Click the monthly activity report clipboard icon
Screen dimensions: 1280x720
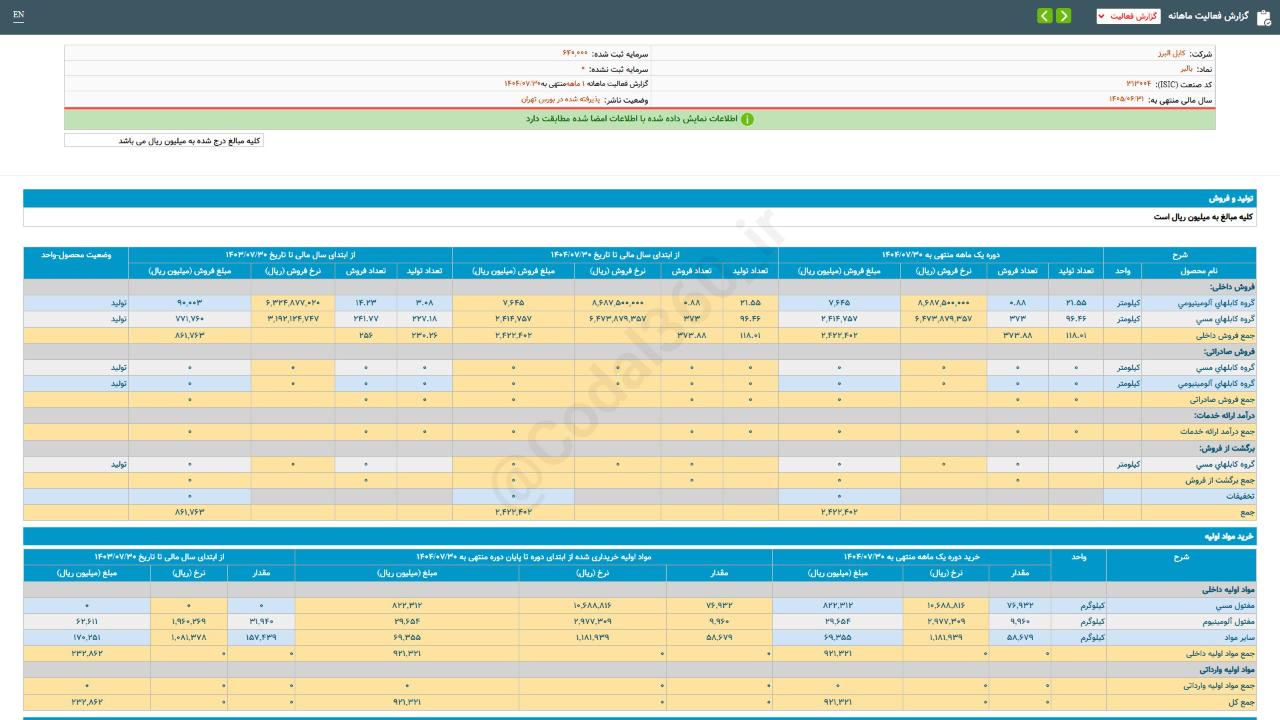tap(1263, 16)
